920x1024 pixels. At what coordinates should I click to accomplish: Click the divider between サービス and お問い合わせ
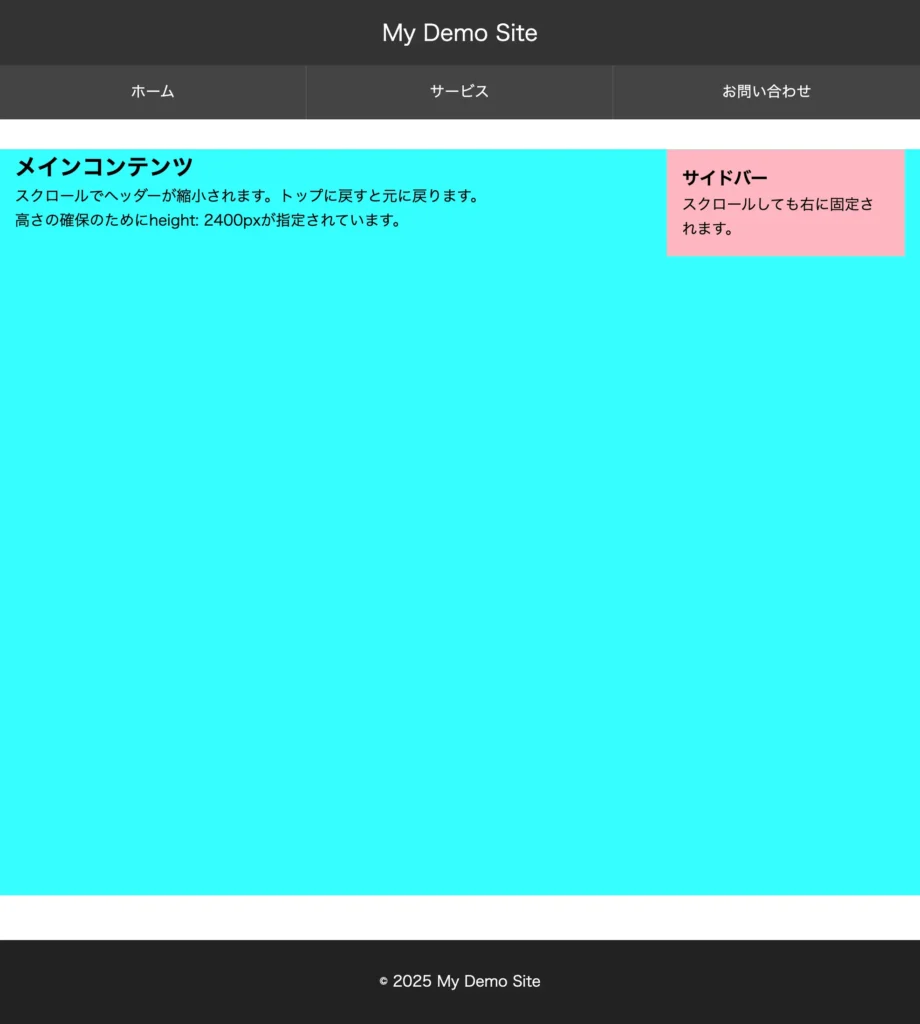coord(613,91)
